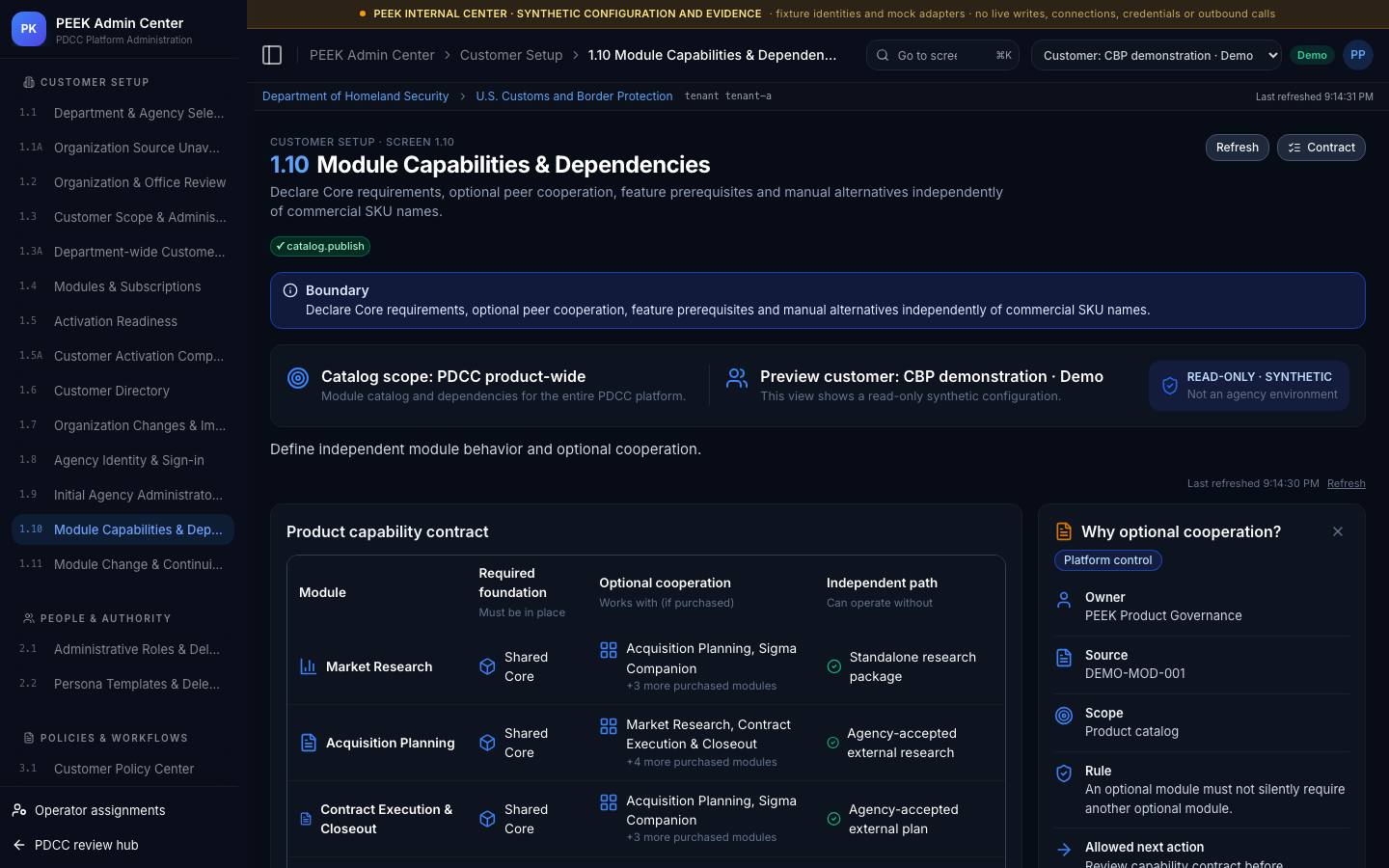
Task: Click the Go to screen search field
Action: coord(942,55)
